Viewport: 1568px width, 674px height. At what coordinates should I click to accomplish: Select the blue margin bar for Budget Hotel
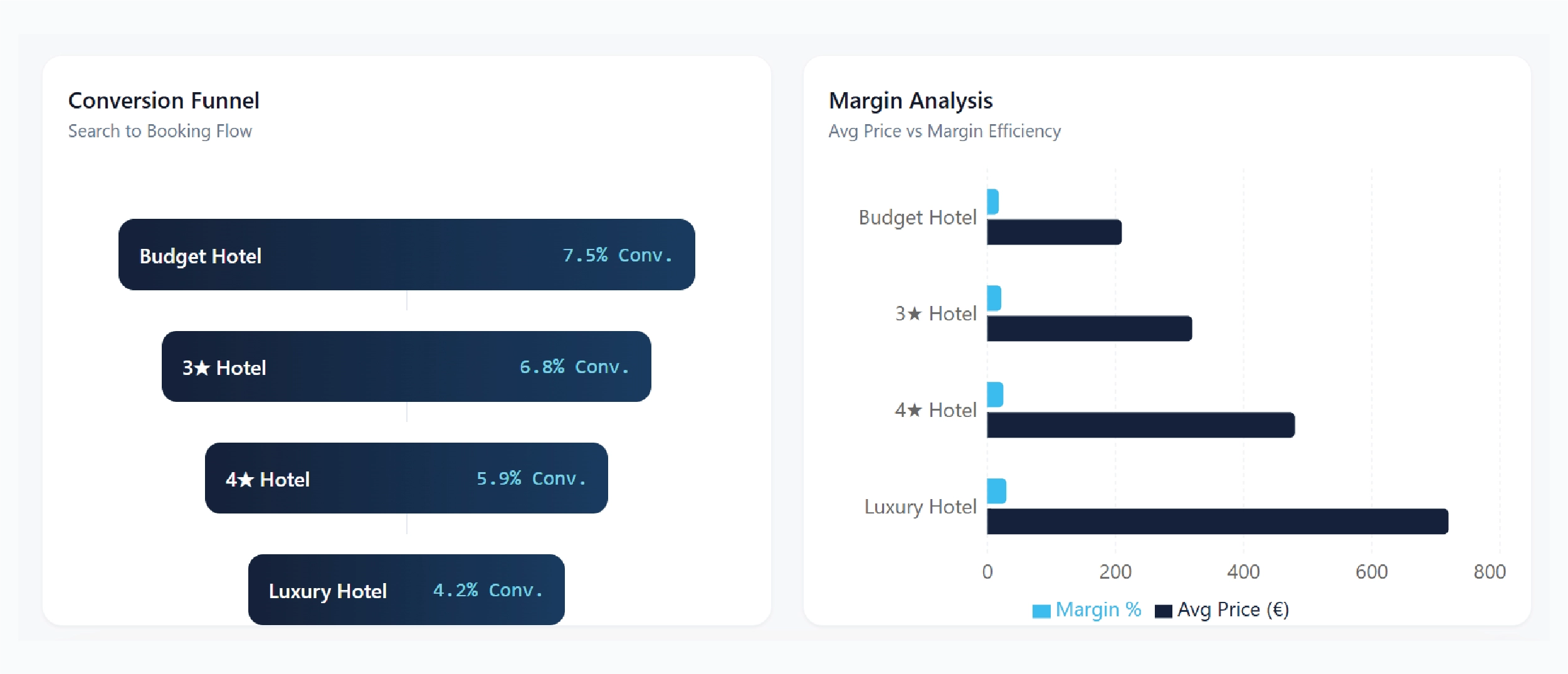point(994,201)
